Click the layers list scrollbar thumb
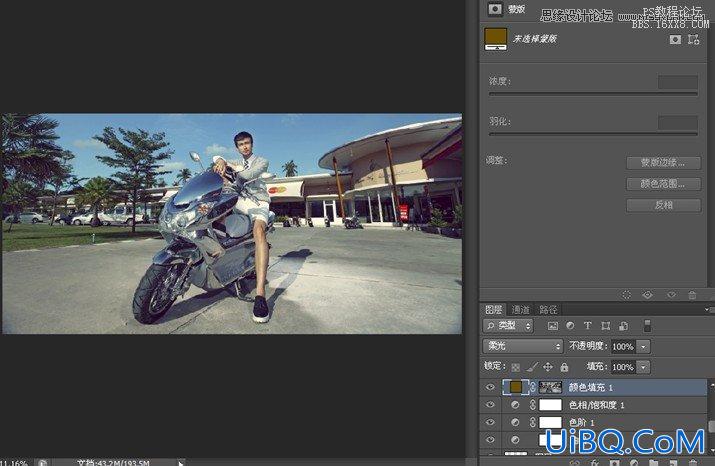This screenshot has width=715, height=466. 711,426
